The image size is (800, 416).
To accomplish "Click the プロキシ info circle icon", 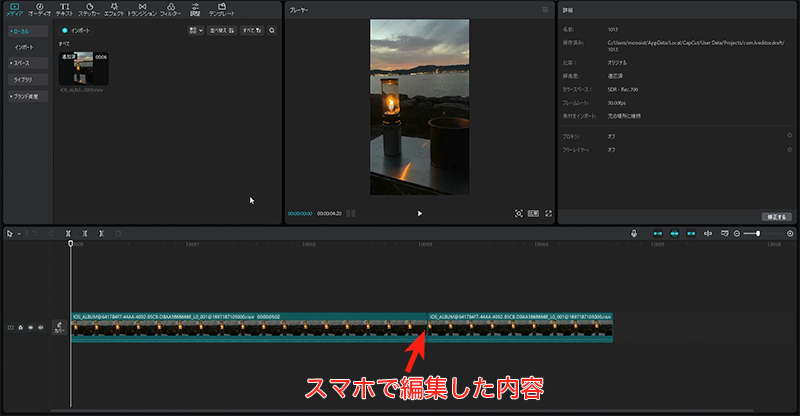I will pos(789,136).
